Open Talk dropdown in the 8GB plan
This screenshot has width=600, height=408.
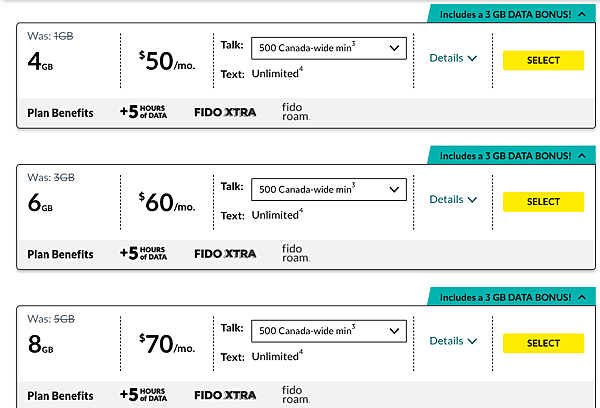329,331
